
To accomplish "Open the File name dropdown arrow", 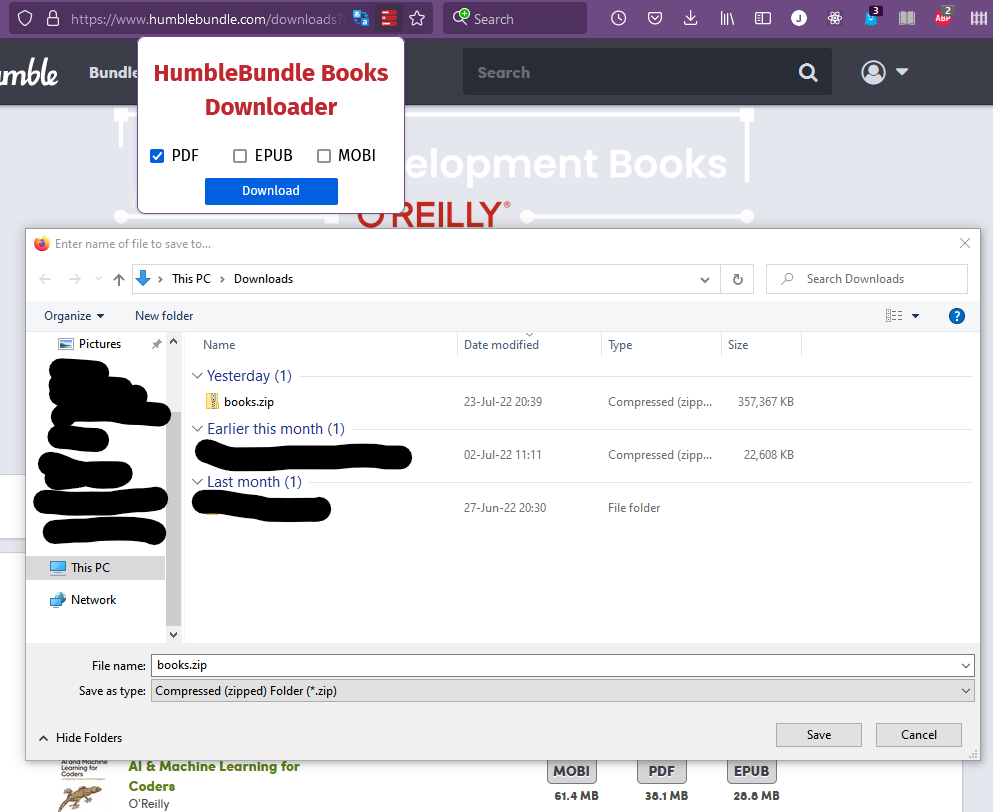I will 966,666.
